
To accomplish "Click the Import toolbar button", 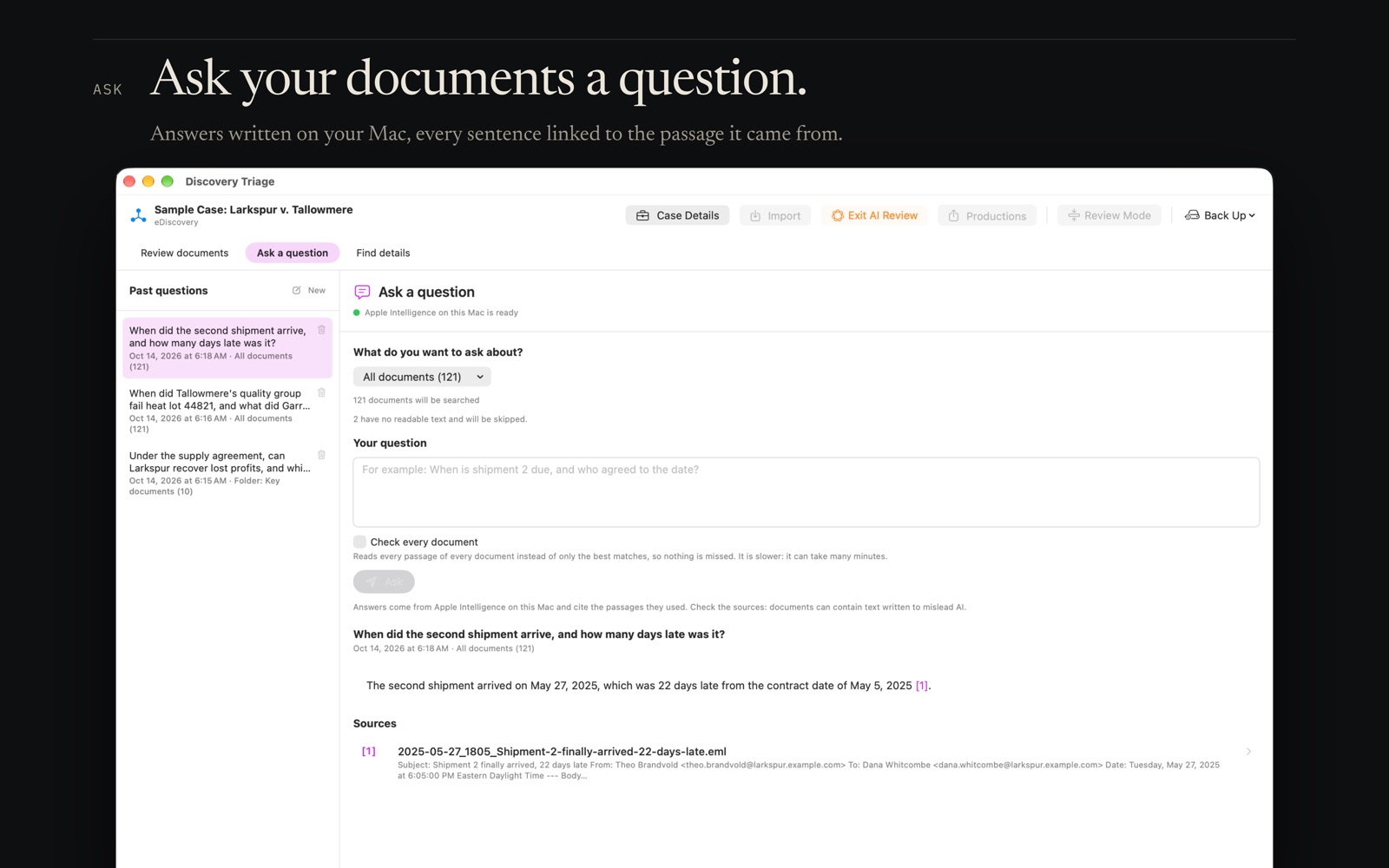I will [775, 215].
